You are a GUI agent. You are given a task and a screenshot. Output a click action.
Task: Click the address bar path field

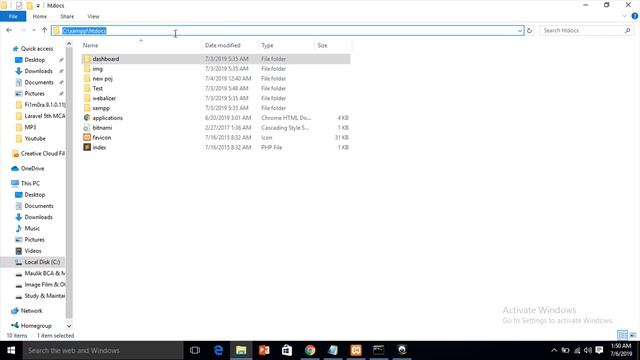click(287, 31)
